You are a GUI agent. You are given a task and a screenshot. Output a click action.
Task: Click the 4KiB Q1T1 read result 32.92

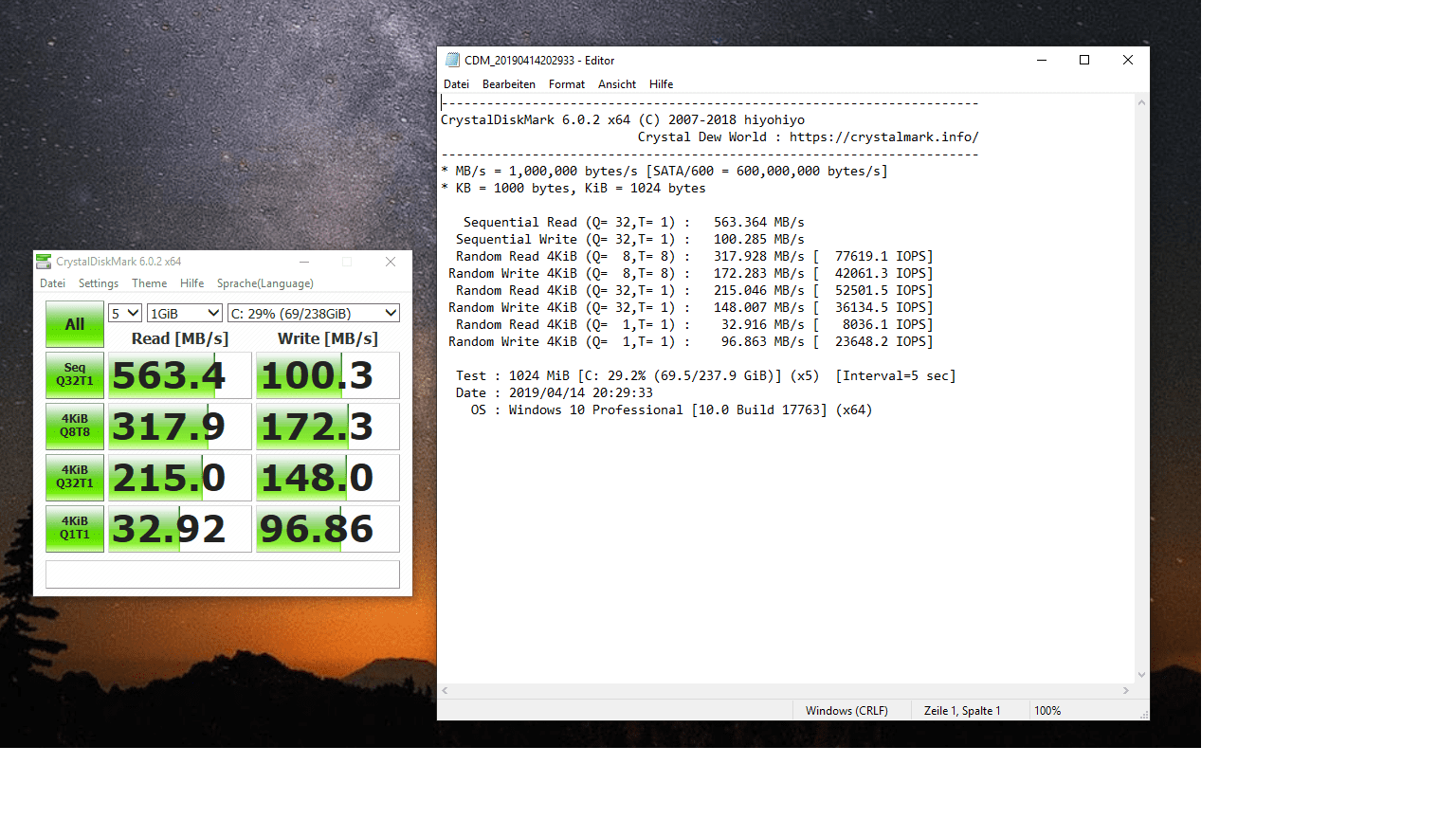180,529
